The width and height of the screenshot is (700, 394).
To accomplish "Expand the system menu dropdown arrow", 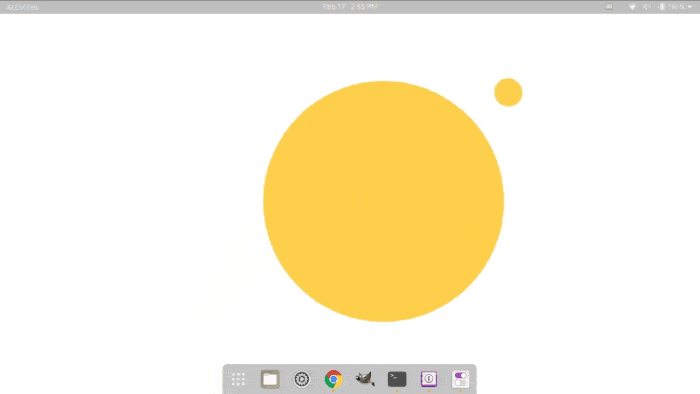I will point(690,7).
